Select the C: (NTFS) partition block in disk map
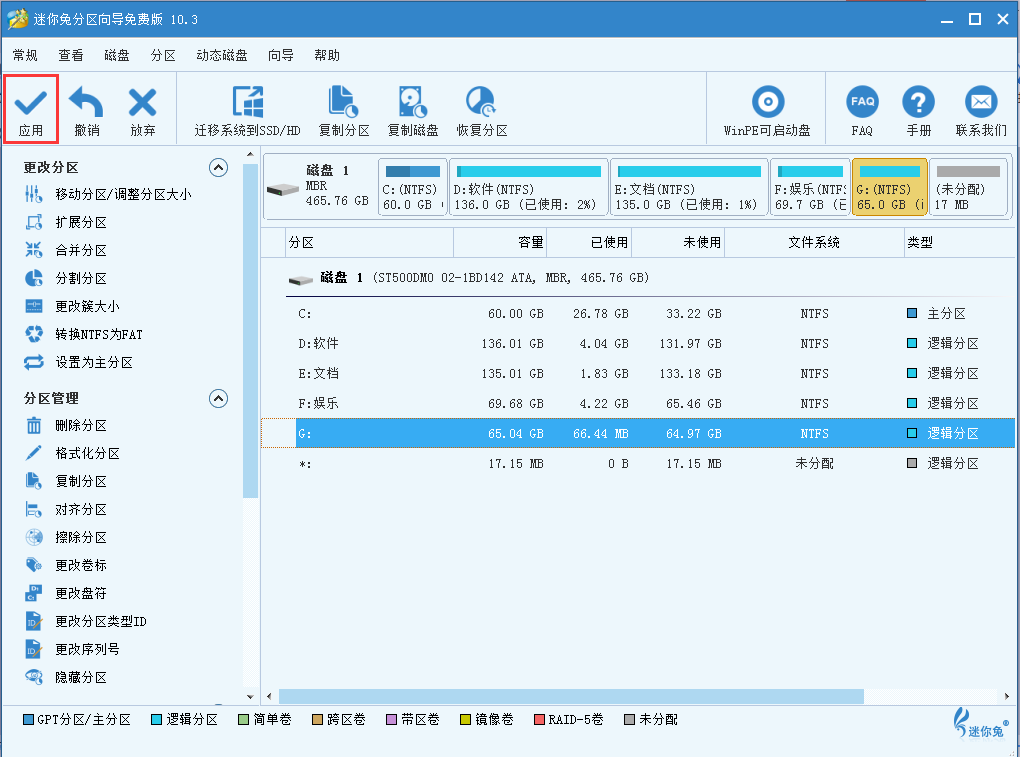Screen dimensions: 1020x757 413,187
